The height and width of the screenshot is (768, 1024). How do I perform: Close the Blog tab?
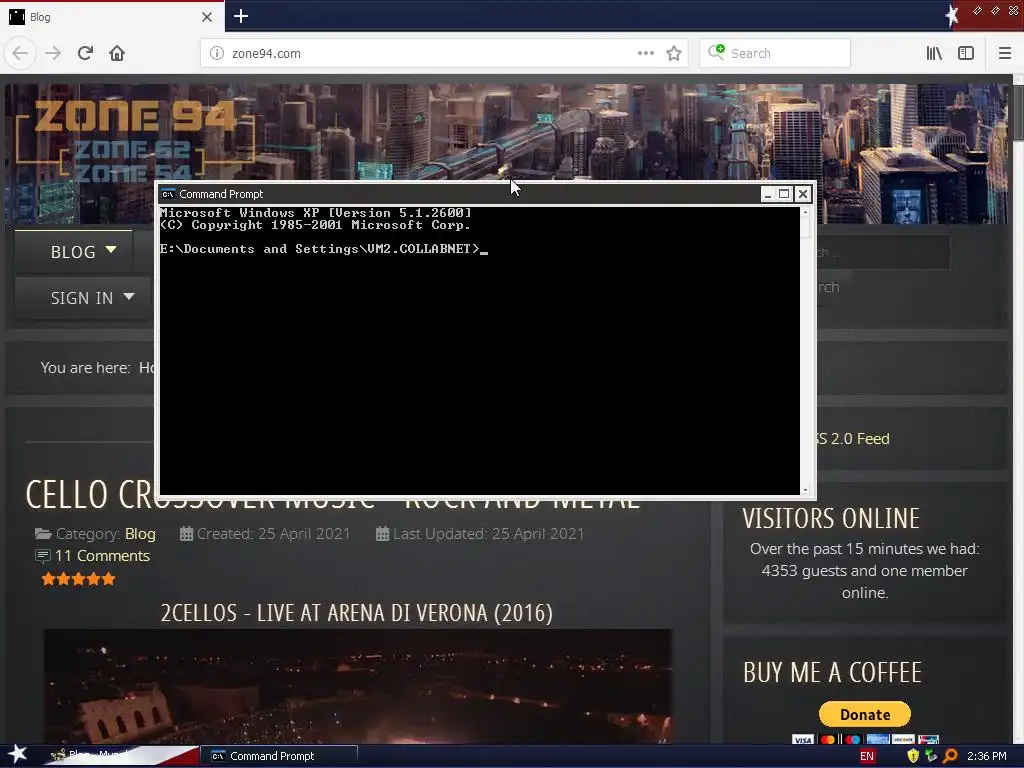pos(207,17)
